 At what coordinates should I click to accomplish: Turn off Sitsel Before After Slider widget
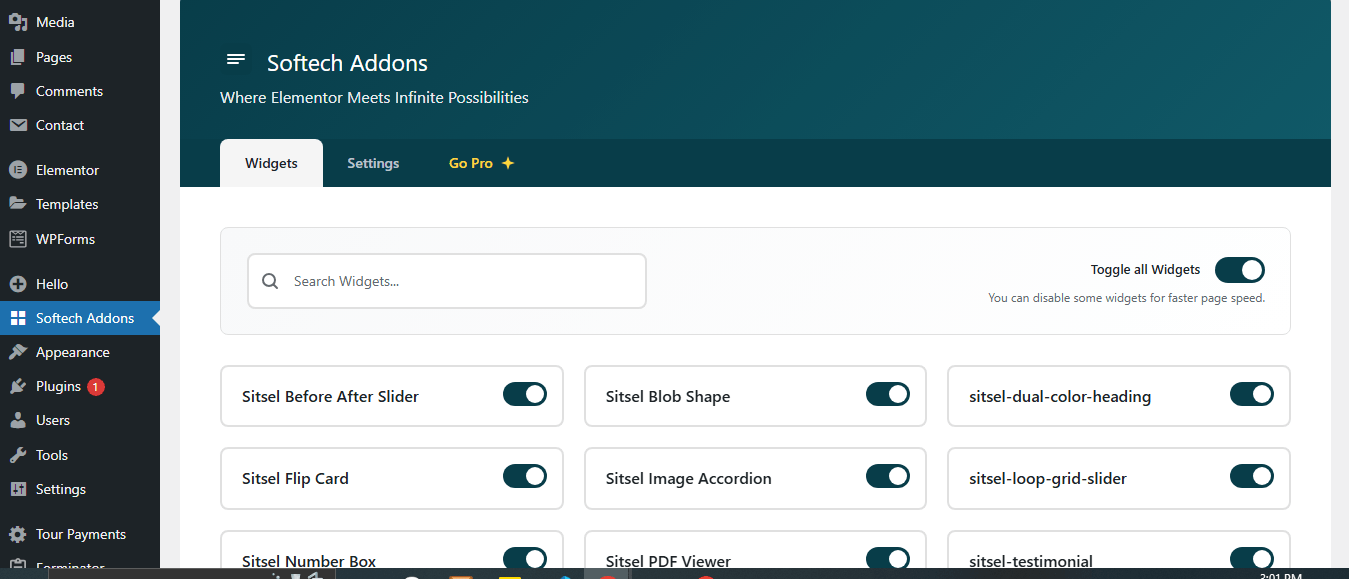[525, 394]
